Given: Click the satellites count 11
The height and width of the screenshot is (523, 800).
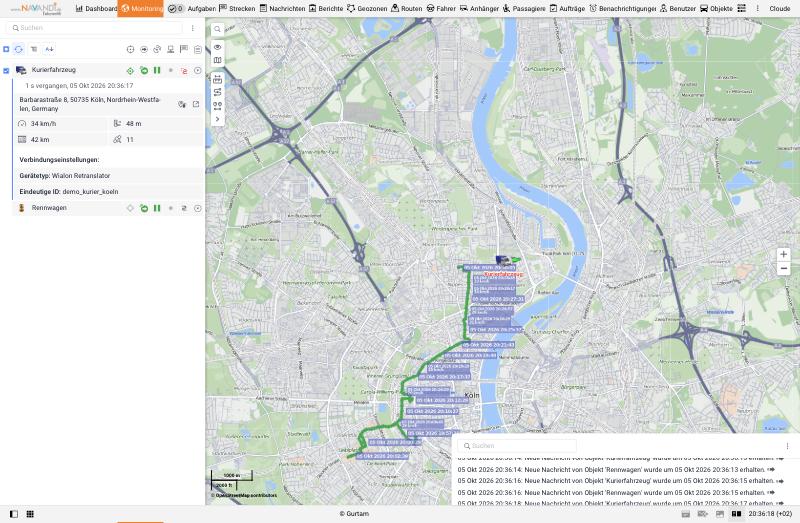Looking at the screenshot, I should pyautogui.click(x=130, y=139).
